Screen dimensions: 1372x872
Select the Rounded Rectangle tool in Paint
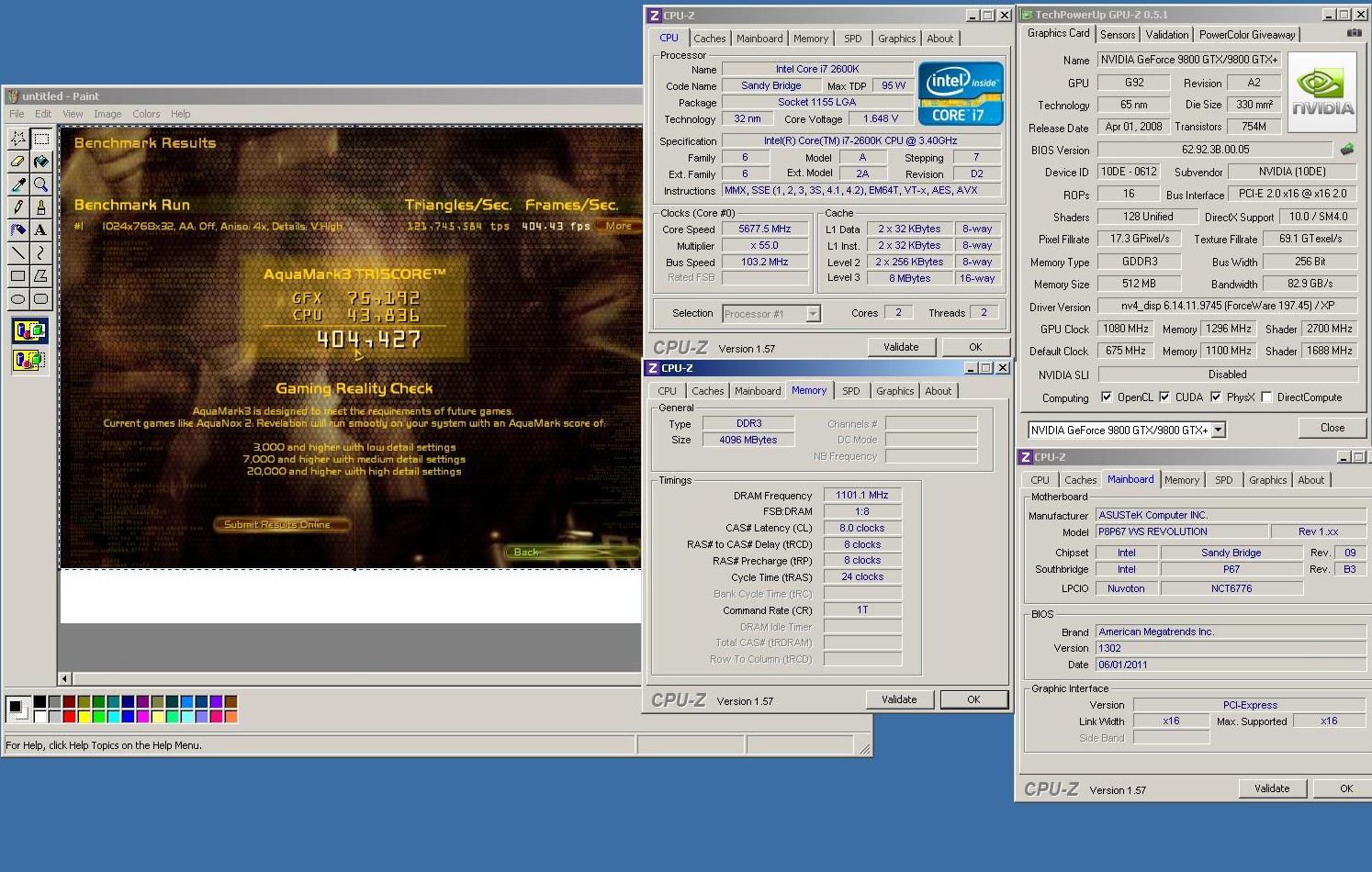tap(41, 298)
